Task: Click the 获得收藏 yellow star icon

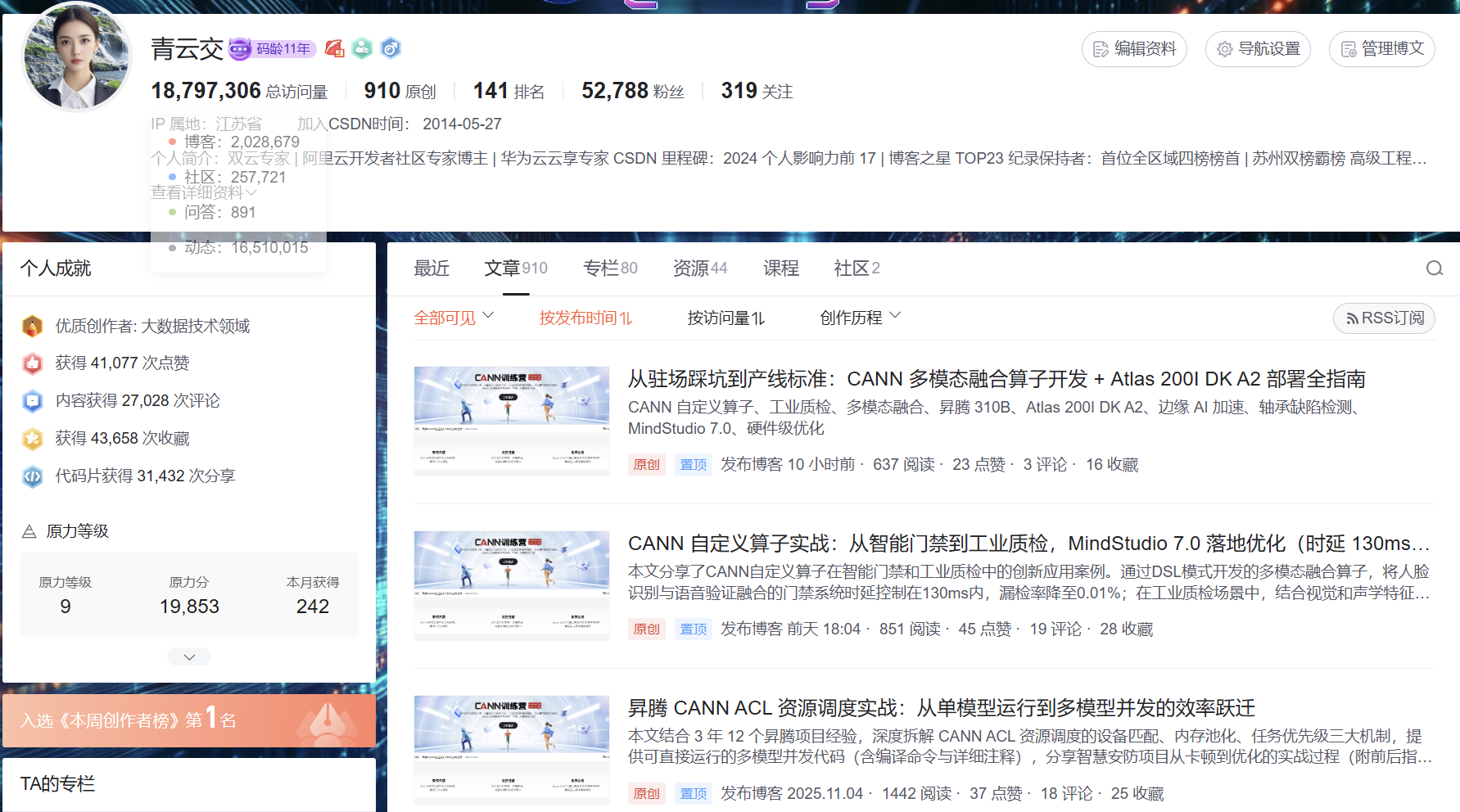Action: (x=32, y=439)
